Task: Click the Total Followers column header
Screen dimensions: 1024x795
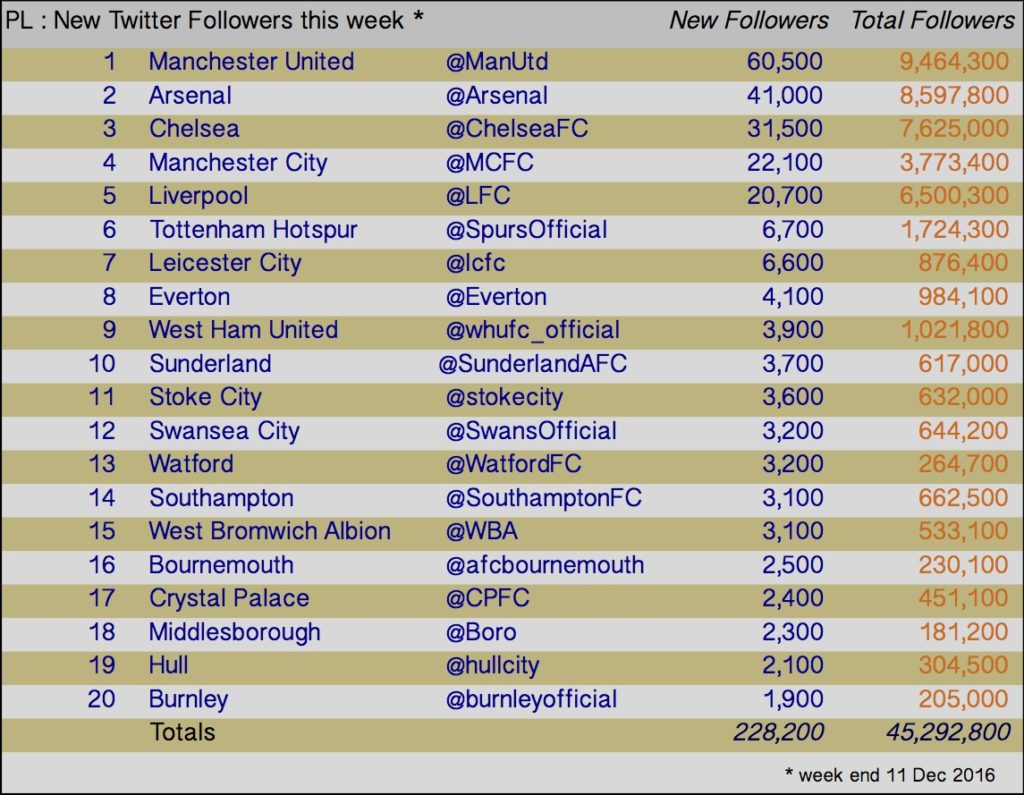Action: 933,20
